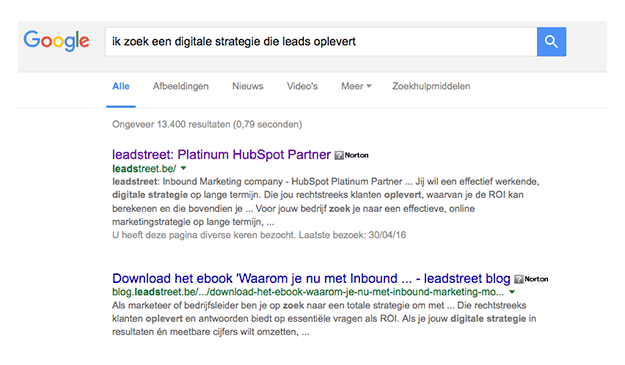Image resolution: width=625 pixels, height=365 pixels.
Task: Open the leadstreet Platinum HubSpot Partner result
Action: coord(221,154)
